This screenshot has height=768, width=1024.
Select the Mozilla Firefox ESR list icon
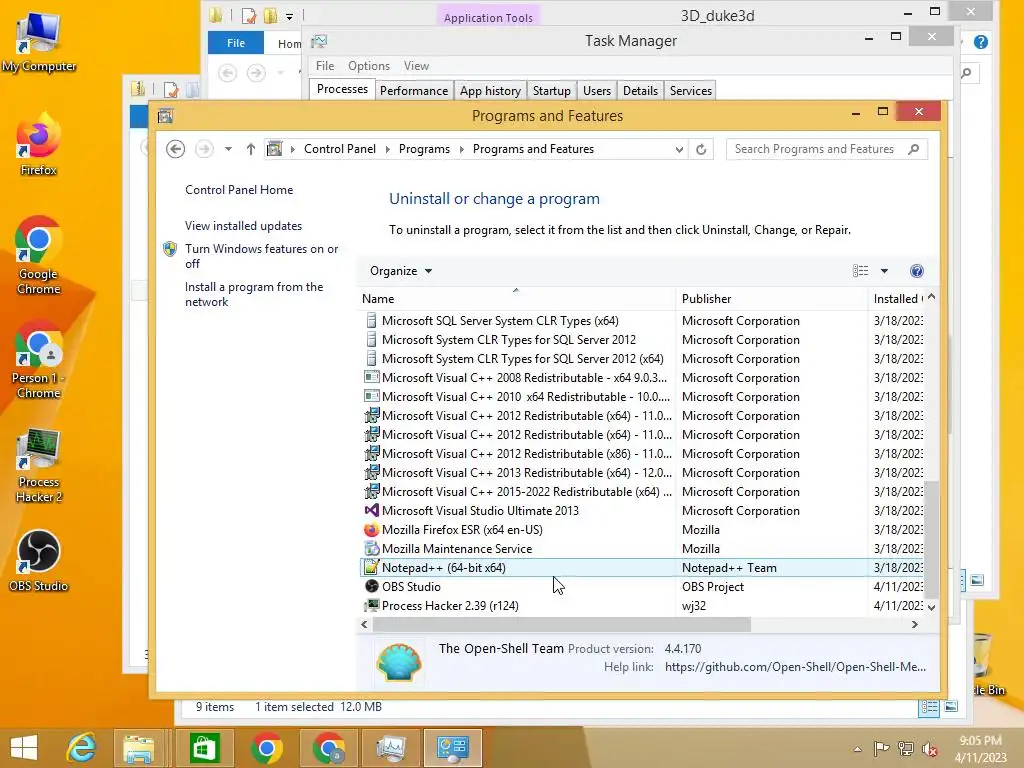point(372,530)
